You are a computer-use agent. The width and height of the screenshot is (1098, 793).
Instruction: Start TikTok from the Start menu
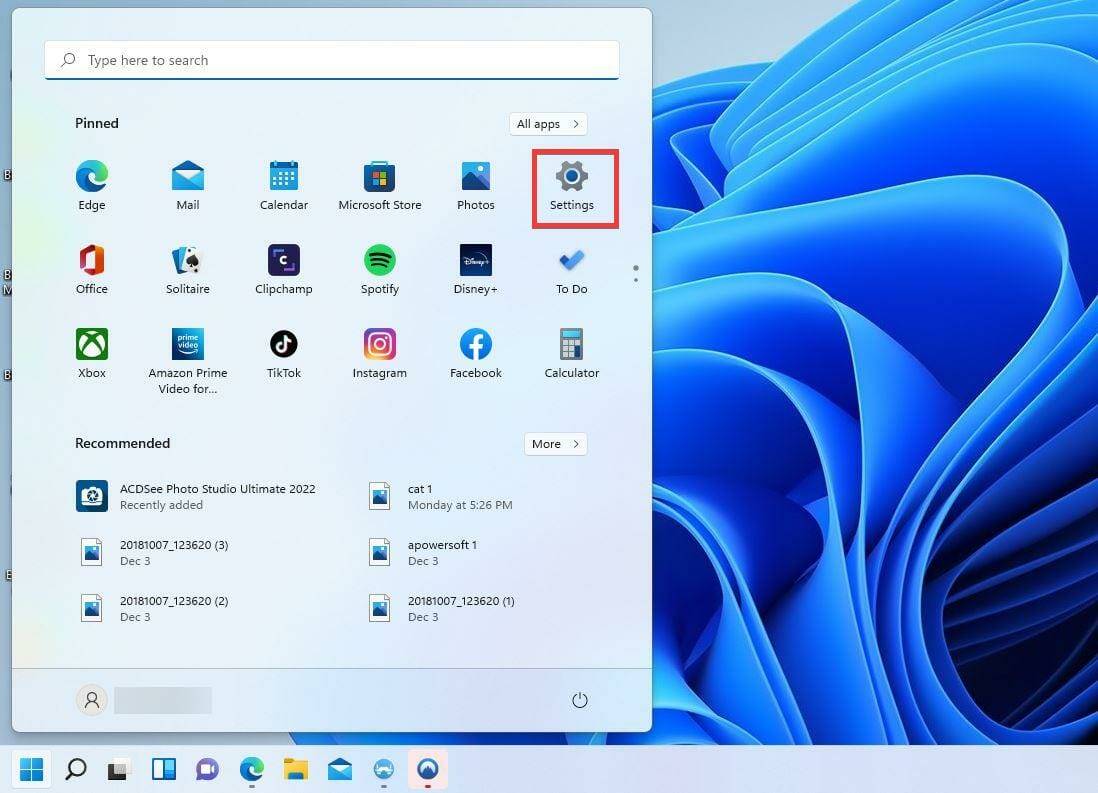283,343
